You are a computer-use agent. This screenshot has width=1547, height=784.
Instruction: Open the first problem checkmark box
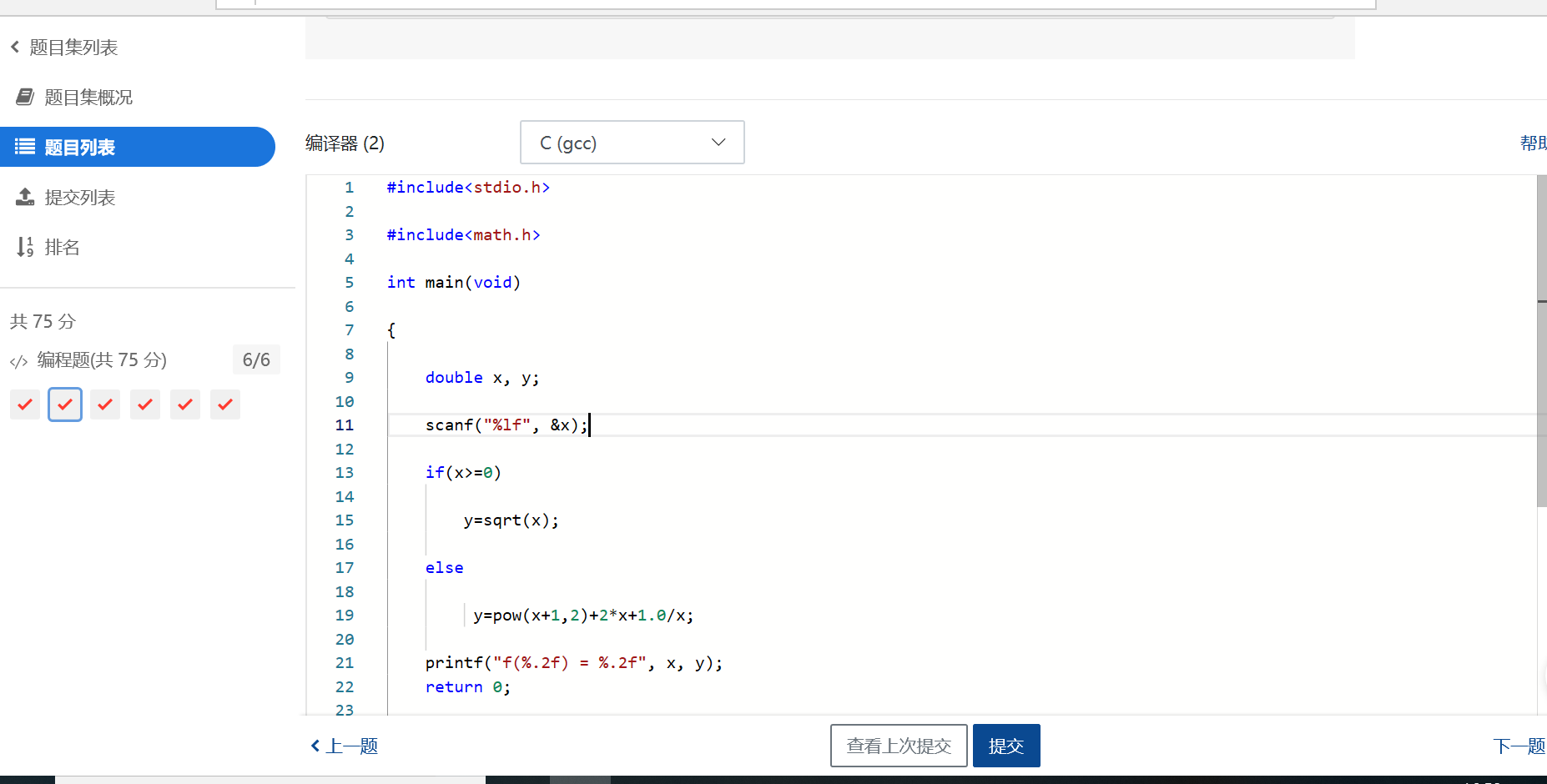(25, 405)
